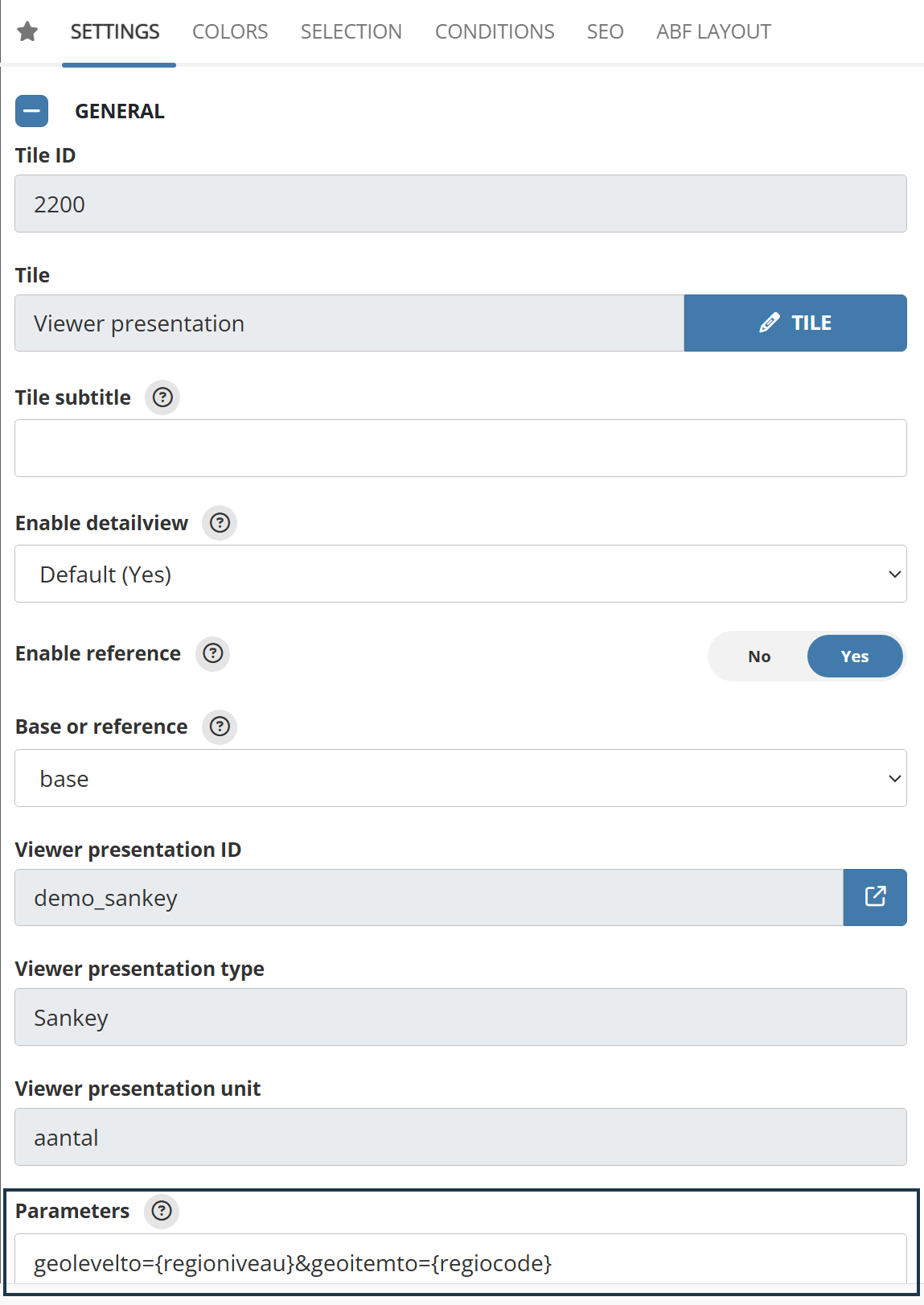Open viewer presentation in new window
The height and width of the screenshot is (1305, 924).
(x=875, y=897)
